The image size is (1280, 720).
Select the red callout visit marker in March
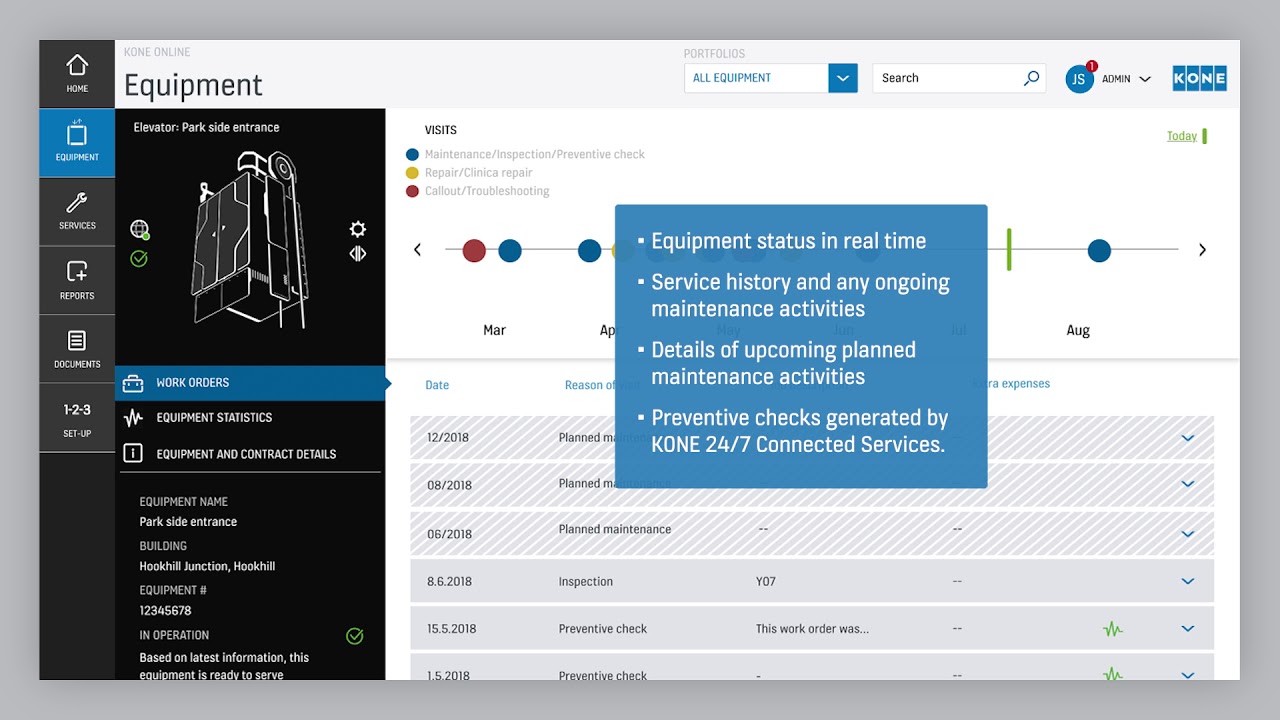pos(474,250)
